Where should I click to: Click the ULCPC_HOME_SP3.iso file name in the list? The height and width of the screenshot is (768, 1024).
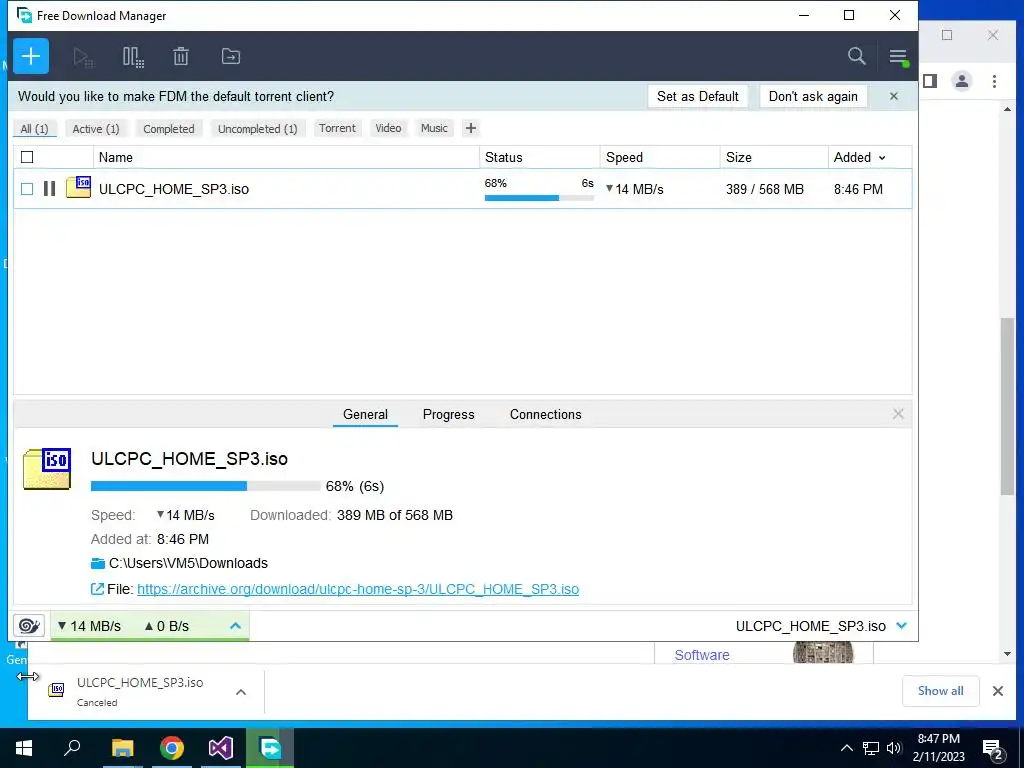coord(174,189)
